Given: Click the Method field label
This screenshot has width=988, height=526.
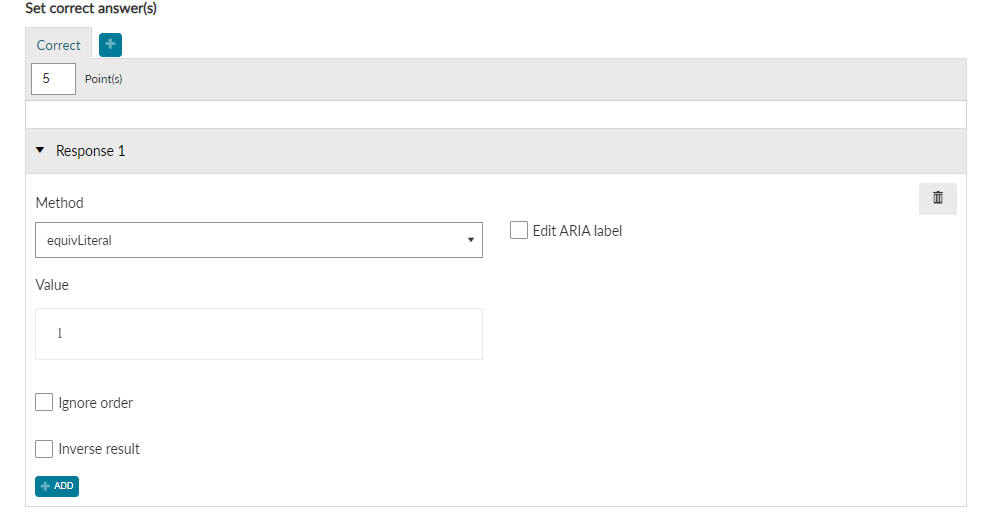Looking at the screenshot, I should 59,203.
